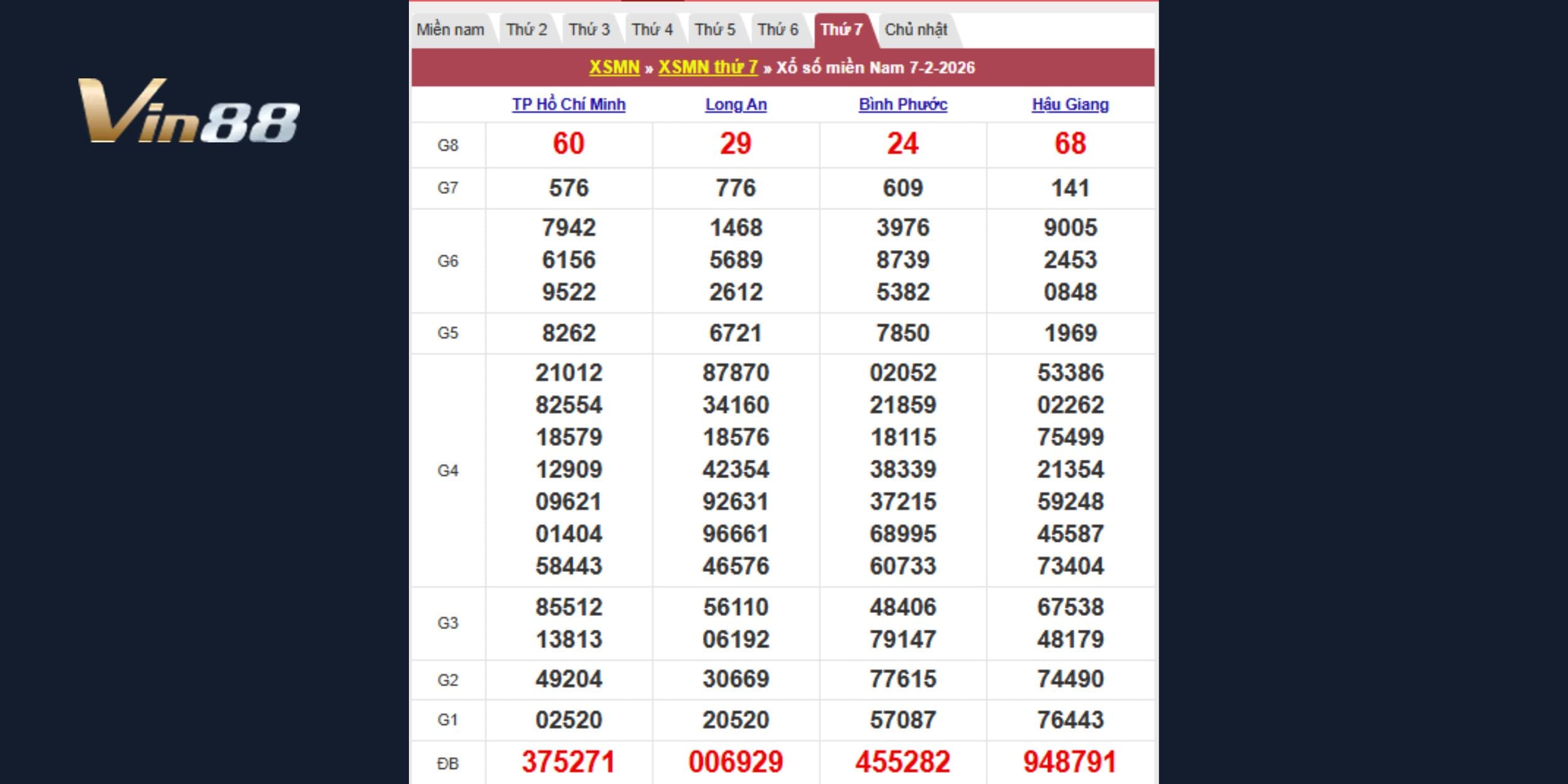Open the XSMN thứ 7 link
The width and height of the screenshot is (1568, 784).
coord(707,67)
